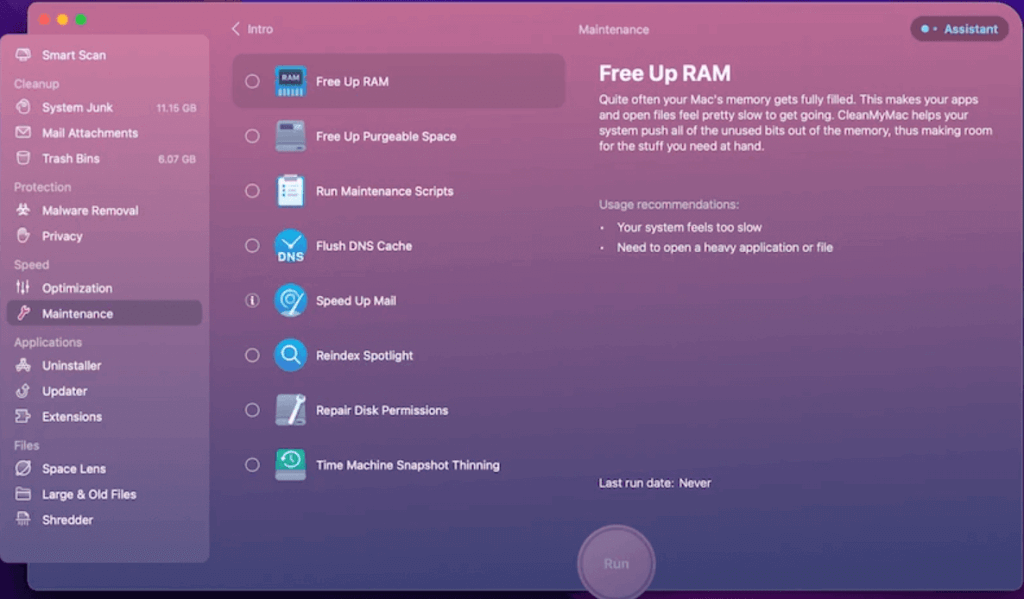Switch to the Optimization section
This screenshot has height=599, width=1024.
(x=104, y=287)
